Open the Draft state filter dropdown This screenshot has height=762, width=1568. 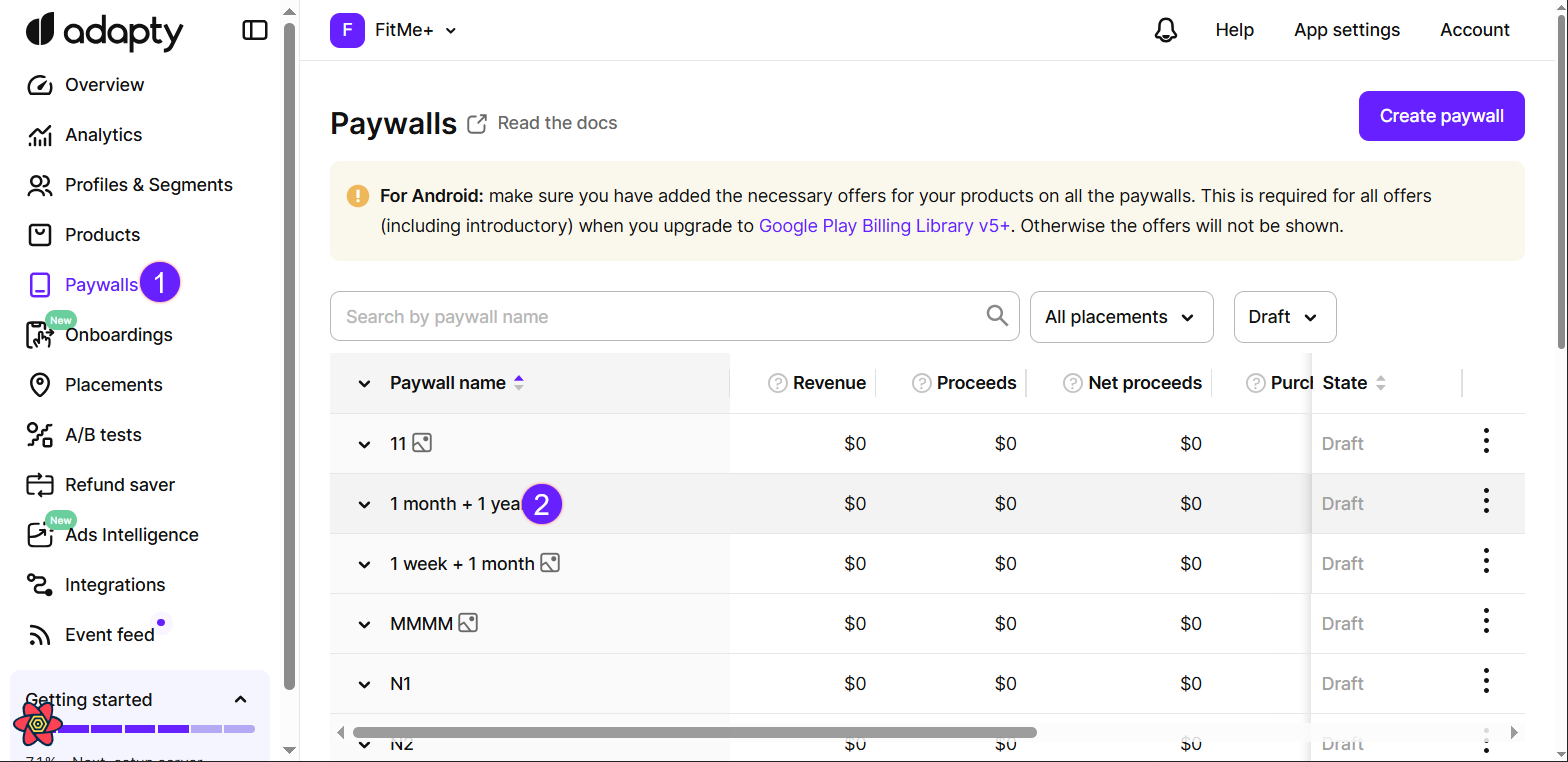click(x=1284, y=317)
